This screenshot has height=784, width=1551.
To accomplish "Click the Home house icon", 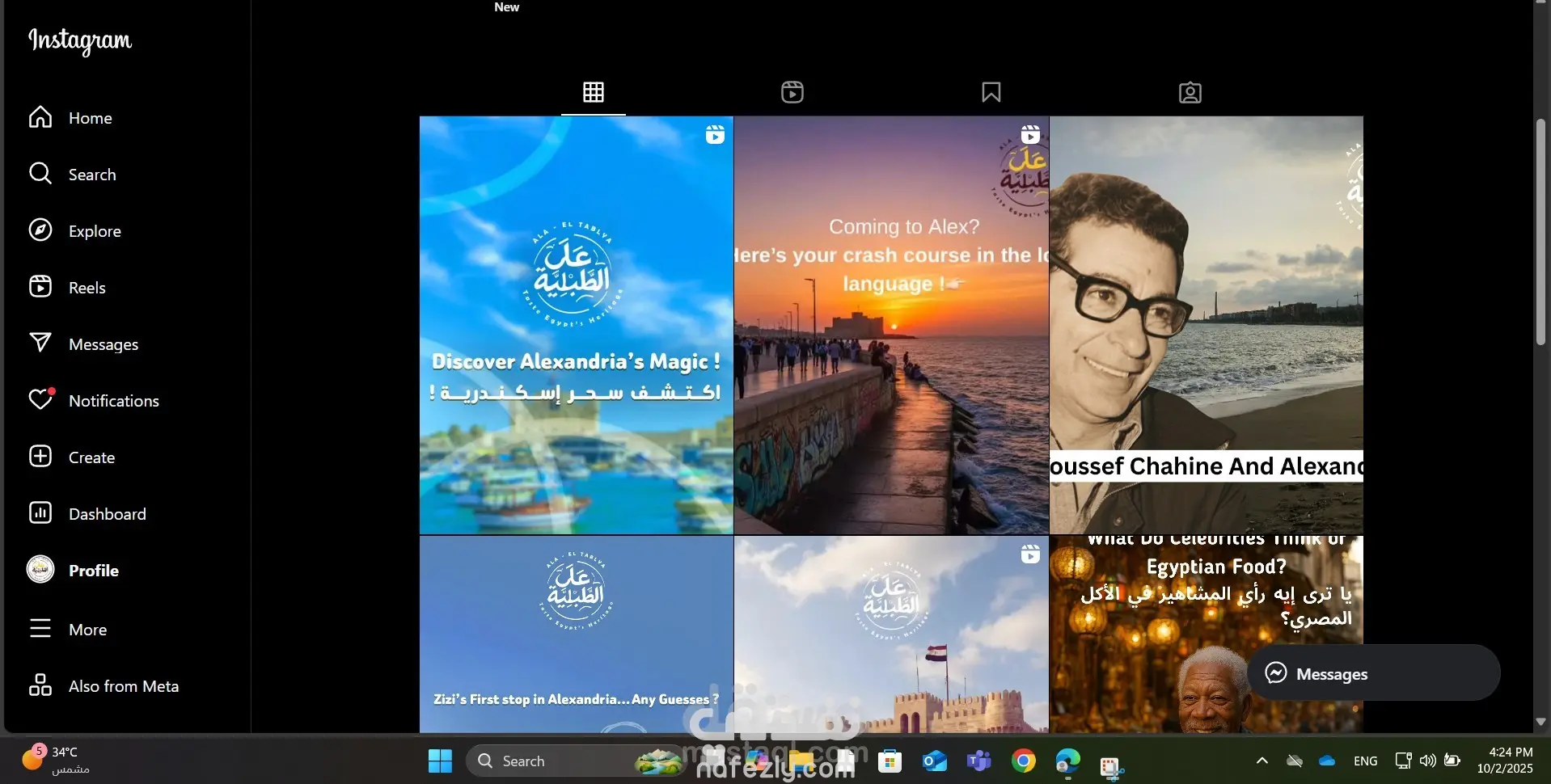I will click(40, 117).
